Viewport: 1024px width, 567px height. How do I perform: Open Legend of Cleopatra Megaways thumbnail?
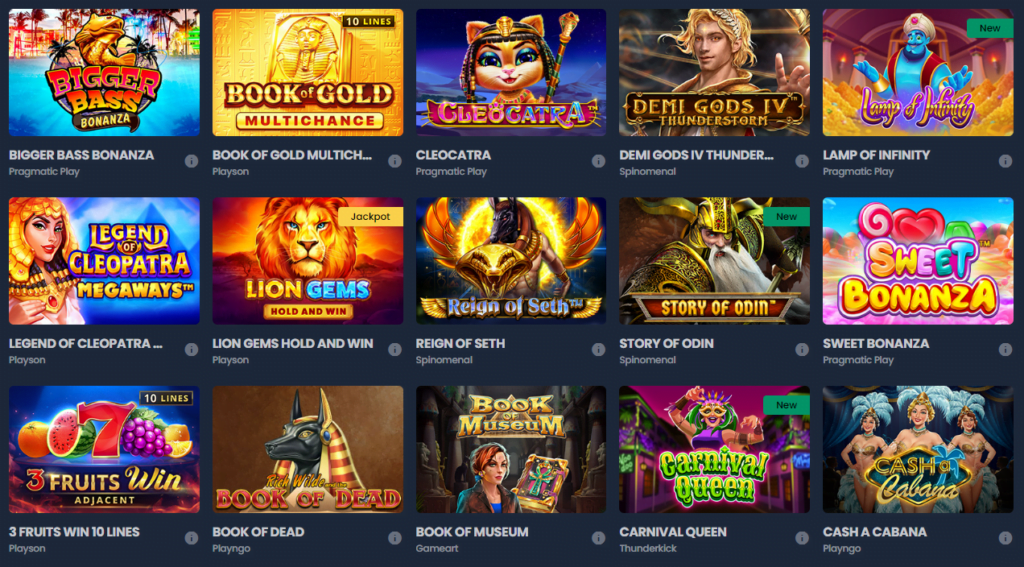pos(104,261)
